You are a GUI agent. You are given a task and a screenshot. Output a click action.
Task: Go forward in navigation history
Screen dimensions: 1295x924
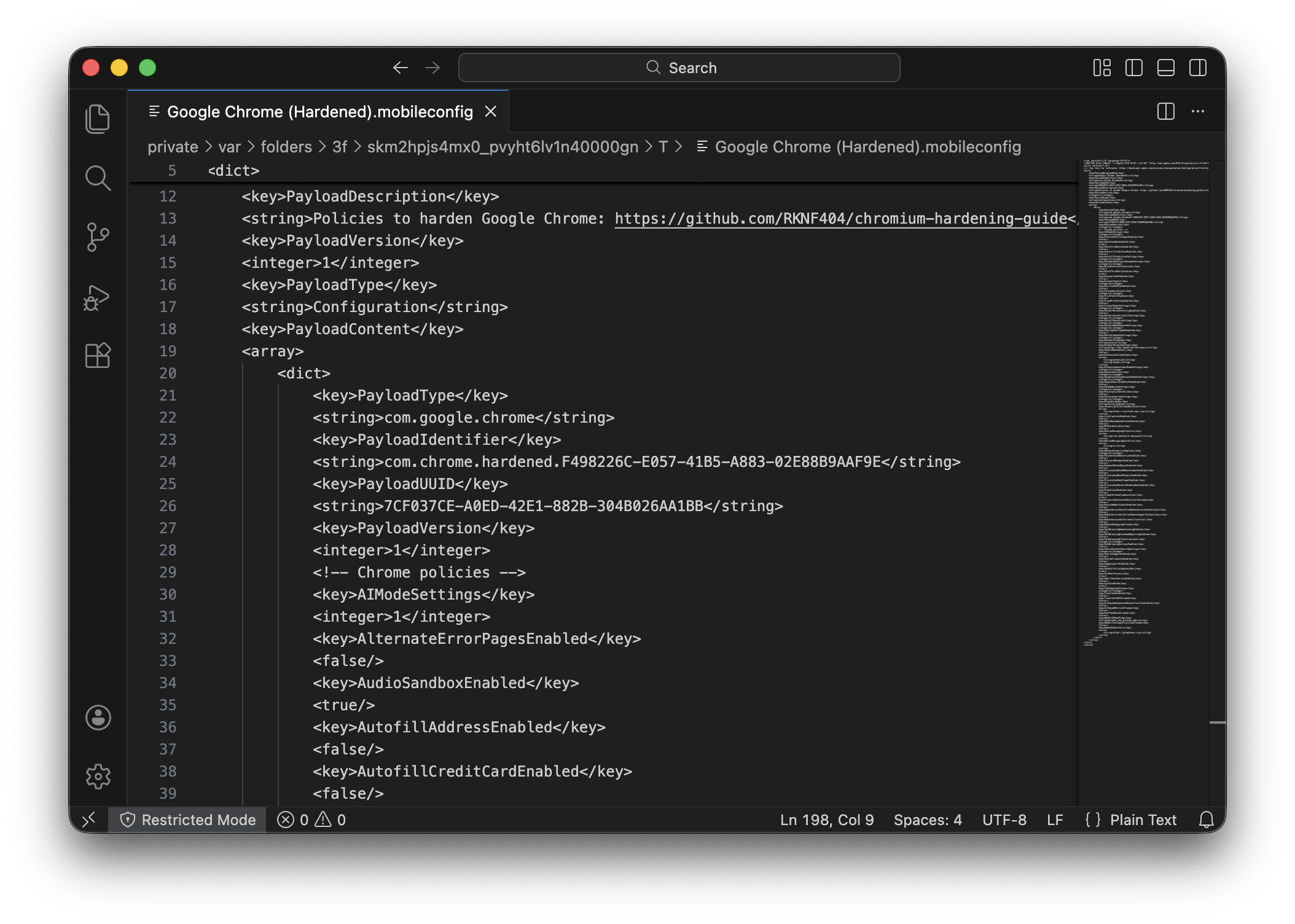click(x=432, y=68)
